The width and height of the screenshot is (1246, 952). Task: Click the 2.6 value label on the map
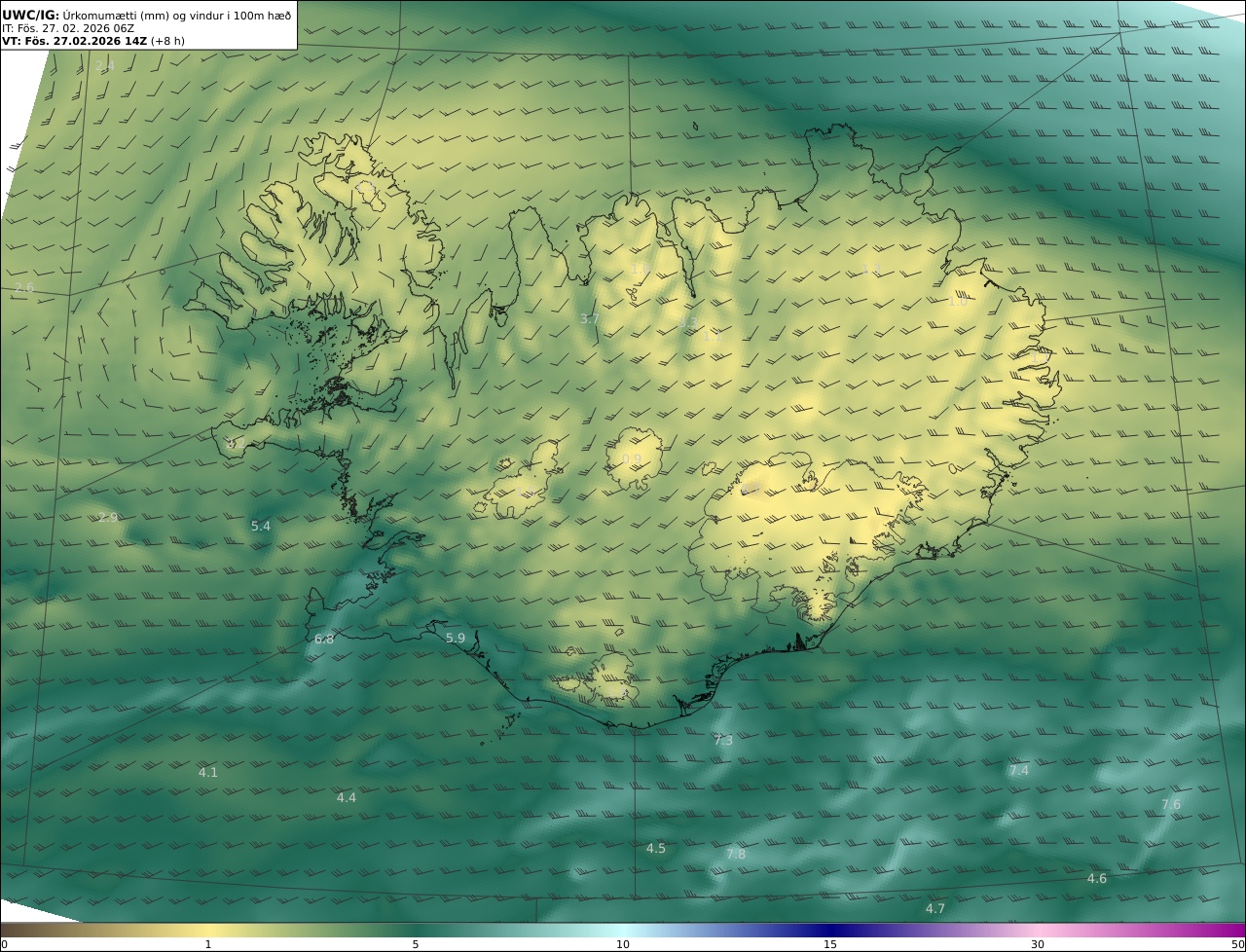pyautogui.click(x=23, y=288)
